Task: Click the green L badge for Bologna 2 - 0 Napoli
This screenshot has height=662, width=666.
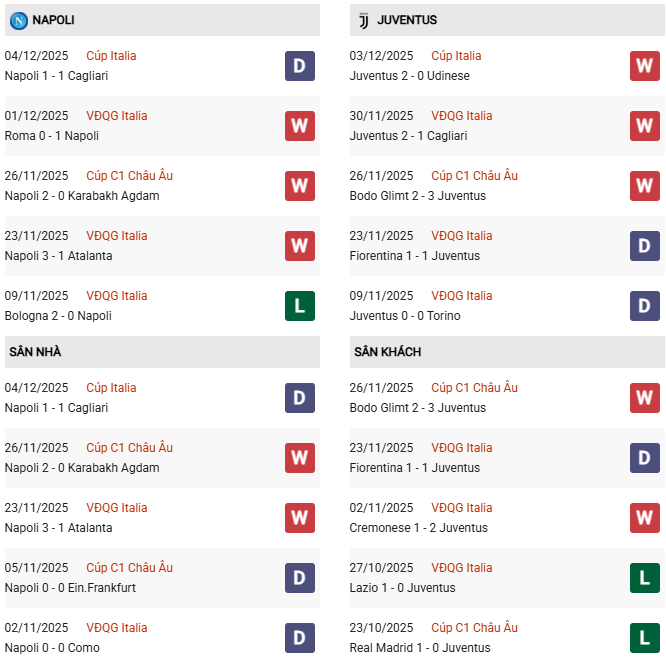Action: (300, 306)
